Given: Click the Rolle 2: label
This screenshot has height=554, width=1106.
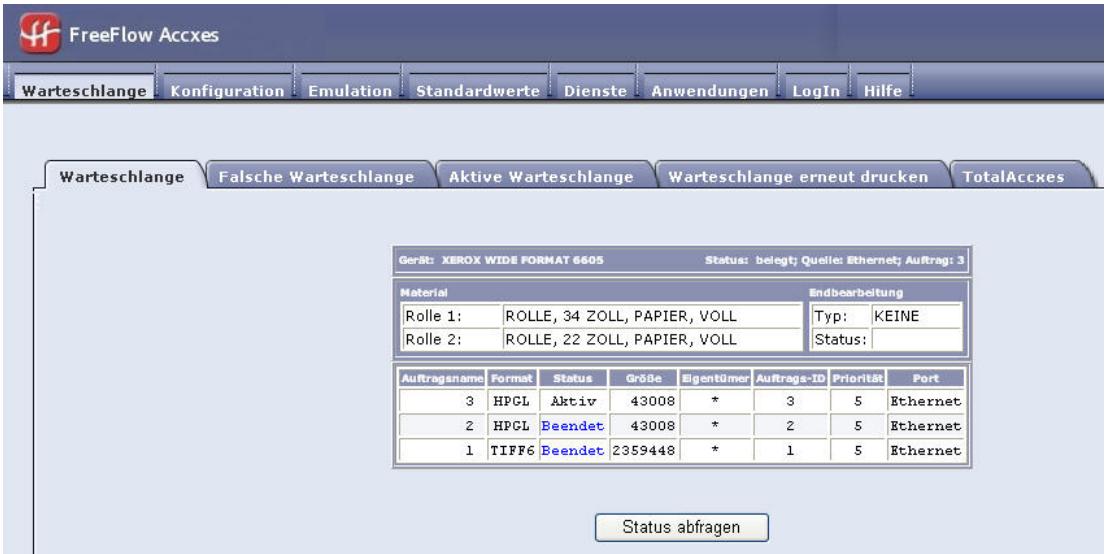Looking at the screenshot, I should tap(433, 339).
